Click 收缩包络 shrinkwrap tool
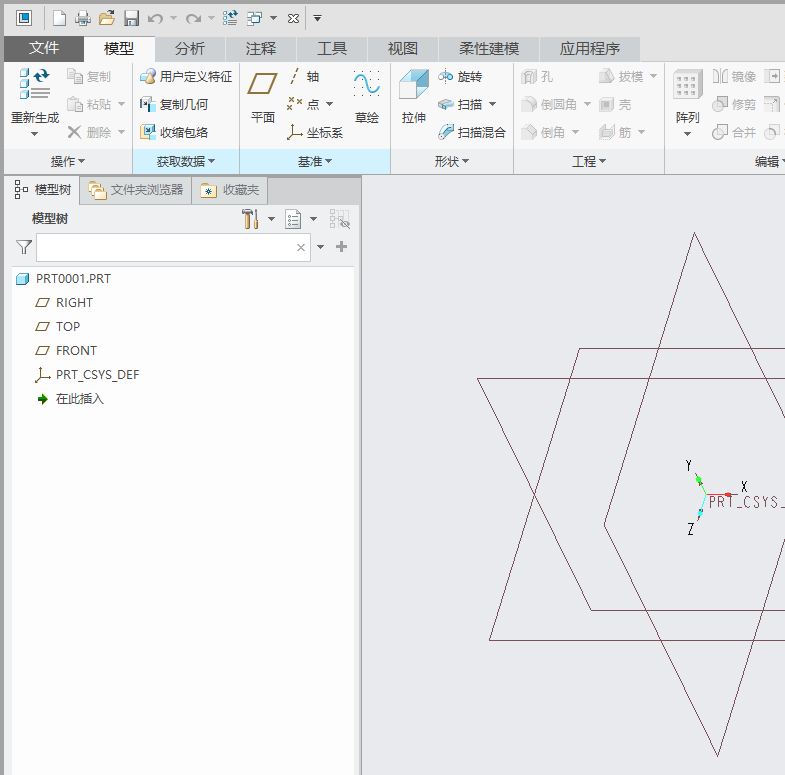 point(174,132)
